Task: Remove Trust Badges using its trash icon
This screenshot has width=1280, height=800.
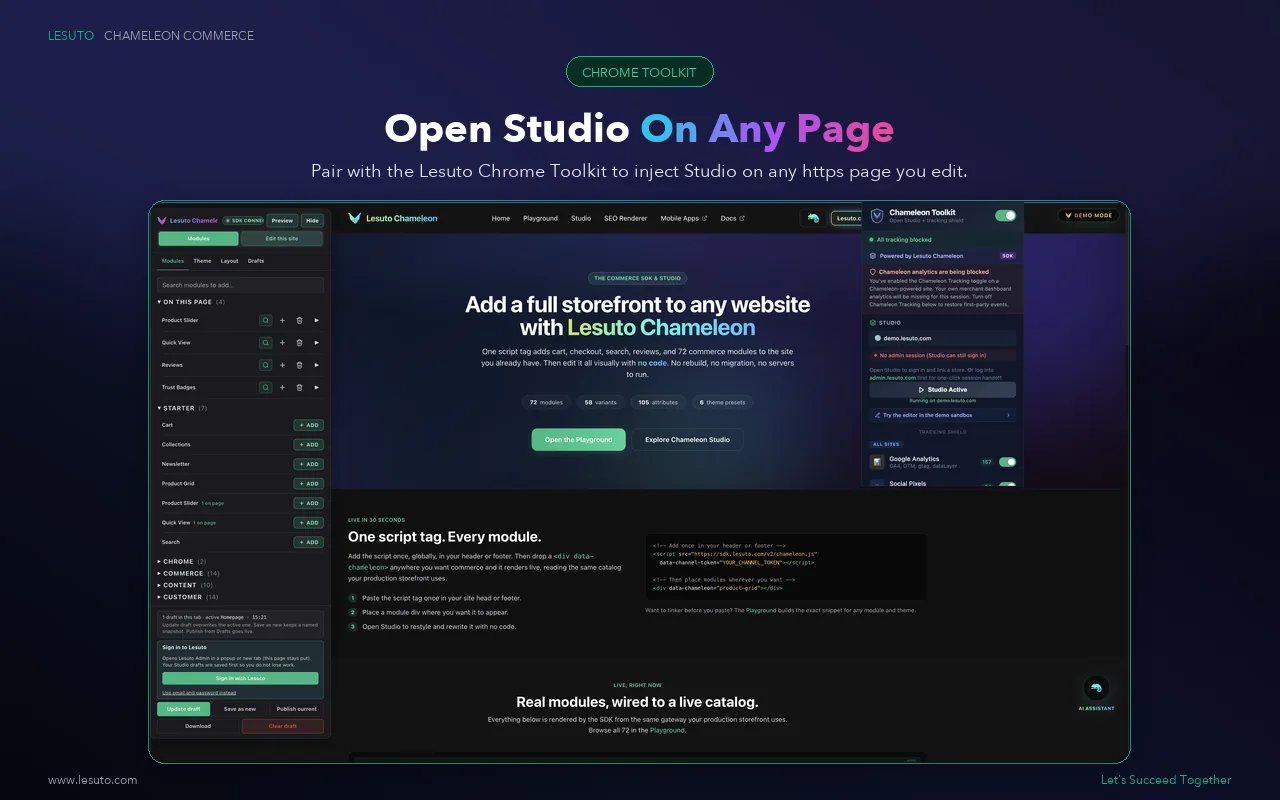Action: tap(299, 387)
